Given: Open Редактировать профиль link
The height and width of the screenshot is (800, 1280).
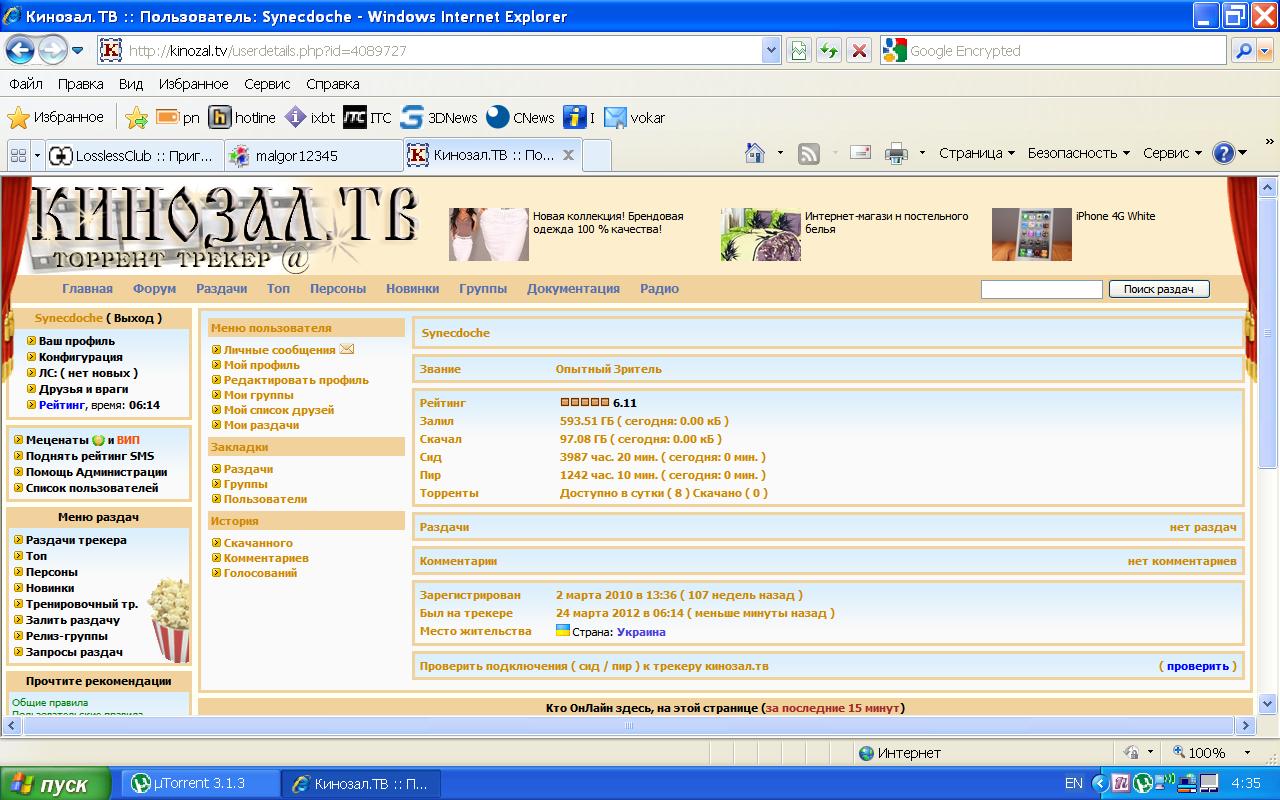Looking at the screenshot, I should (296, 380).
